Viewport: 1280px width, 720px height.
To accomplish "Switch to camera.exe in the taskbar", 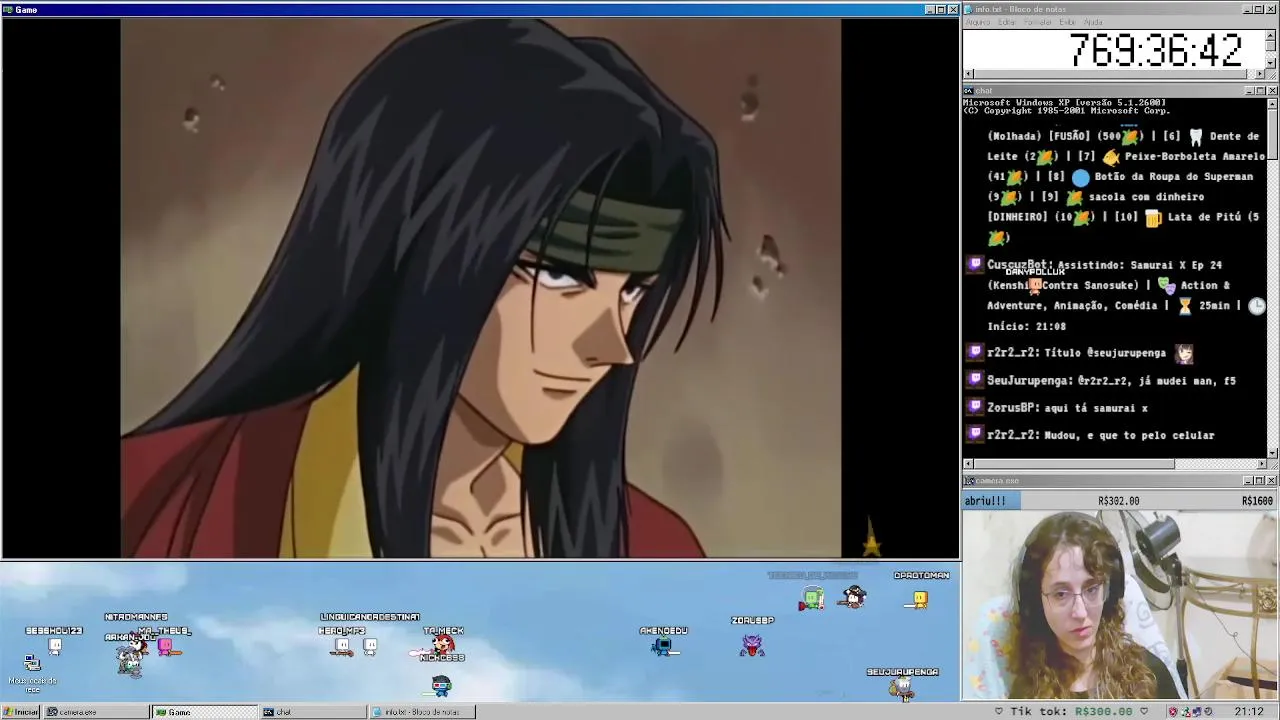I will point(97,712).
